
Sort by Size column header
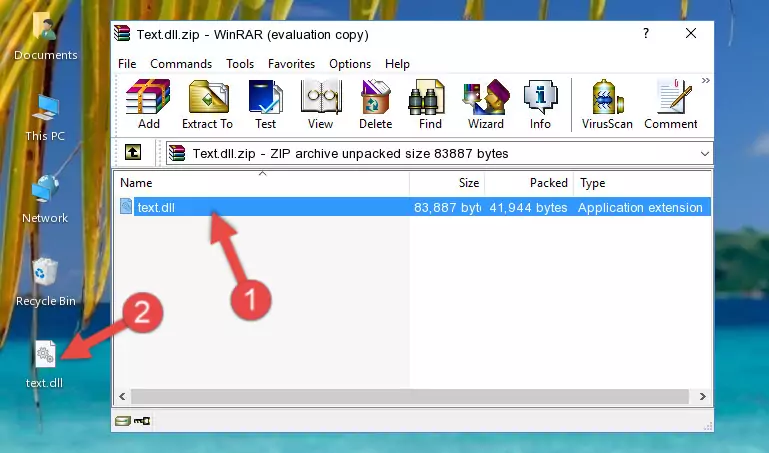[x=447, y=183]
